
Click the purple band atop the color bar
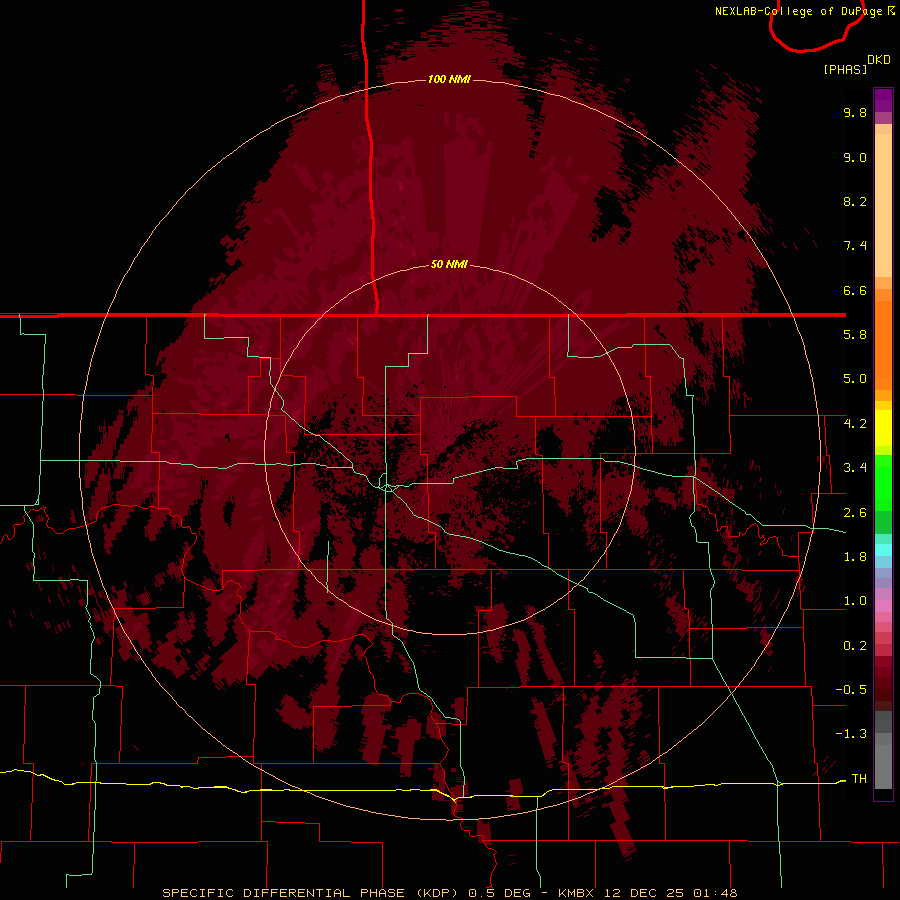[x=883, y=101]
